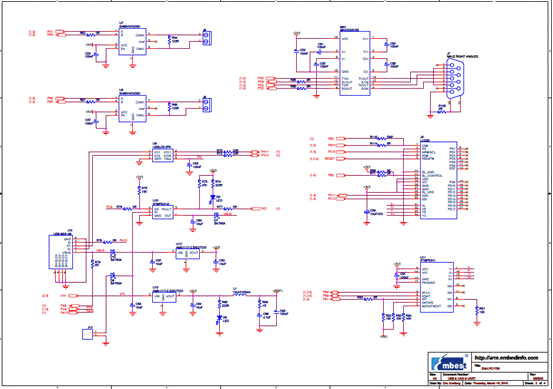The height and width of the screenshot is (389, 553).
Task: Select the upper AMS1117 regulator block
Action: tap(188, 253)
